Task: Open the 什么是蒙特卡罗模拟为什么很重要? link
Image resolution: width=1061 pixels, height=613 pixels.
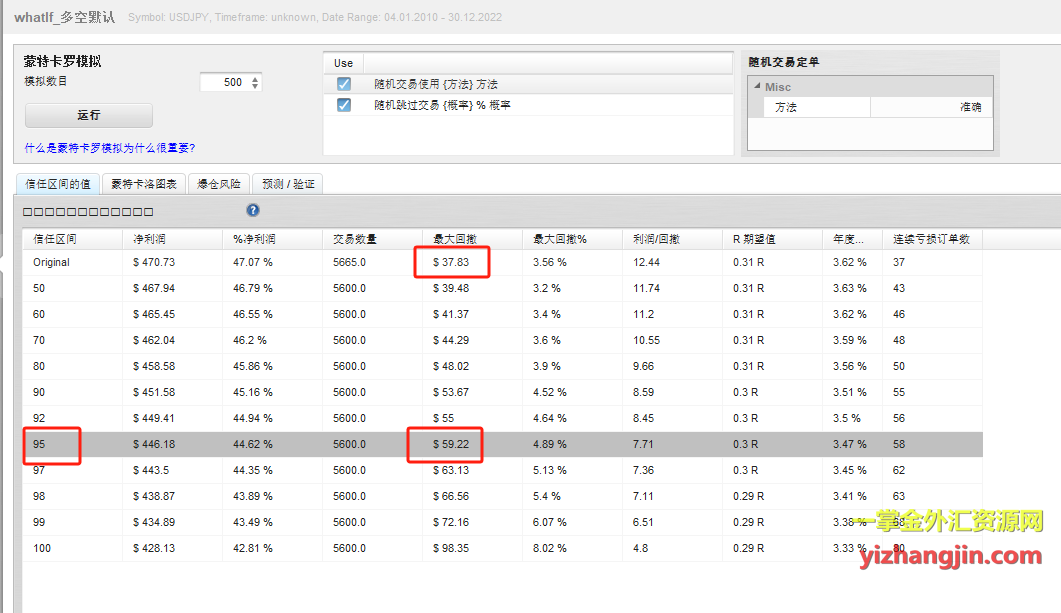Action: (x=110, y=147)
